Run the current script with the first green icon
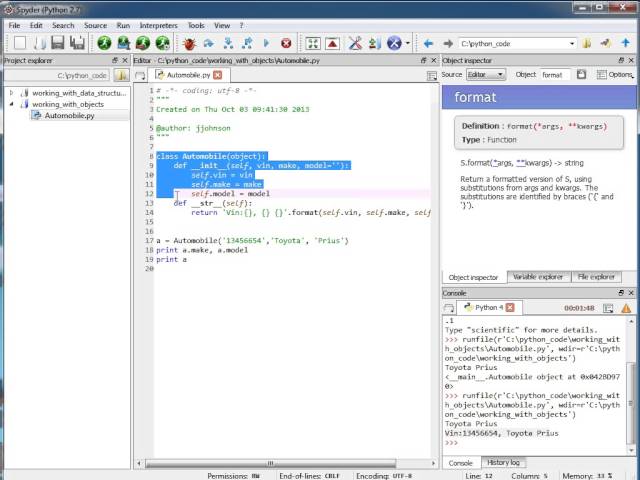The image size is (640, 480). pos(104,43)
